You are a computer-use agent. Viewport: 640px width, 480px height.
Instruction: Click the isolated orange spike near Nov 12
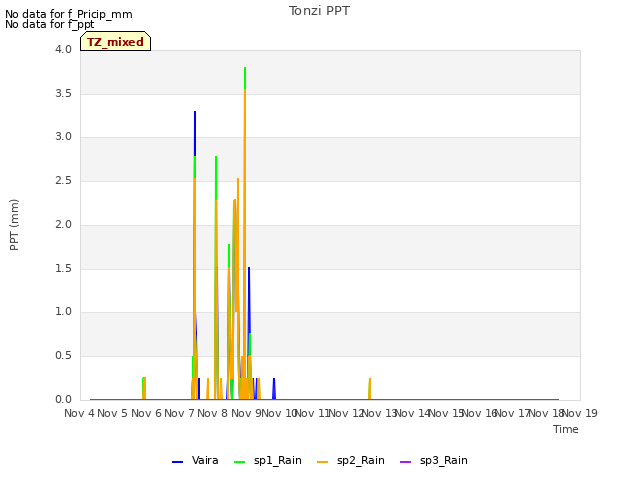click(x=370, y=389)
